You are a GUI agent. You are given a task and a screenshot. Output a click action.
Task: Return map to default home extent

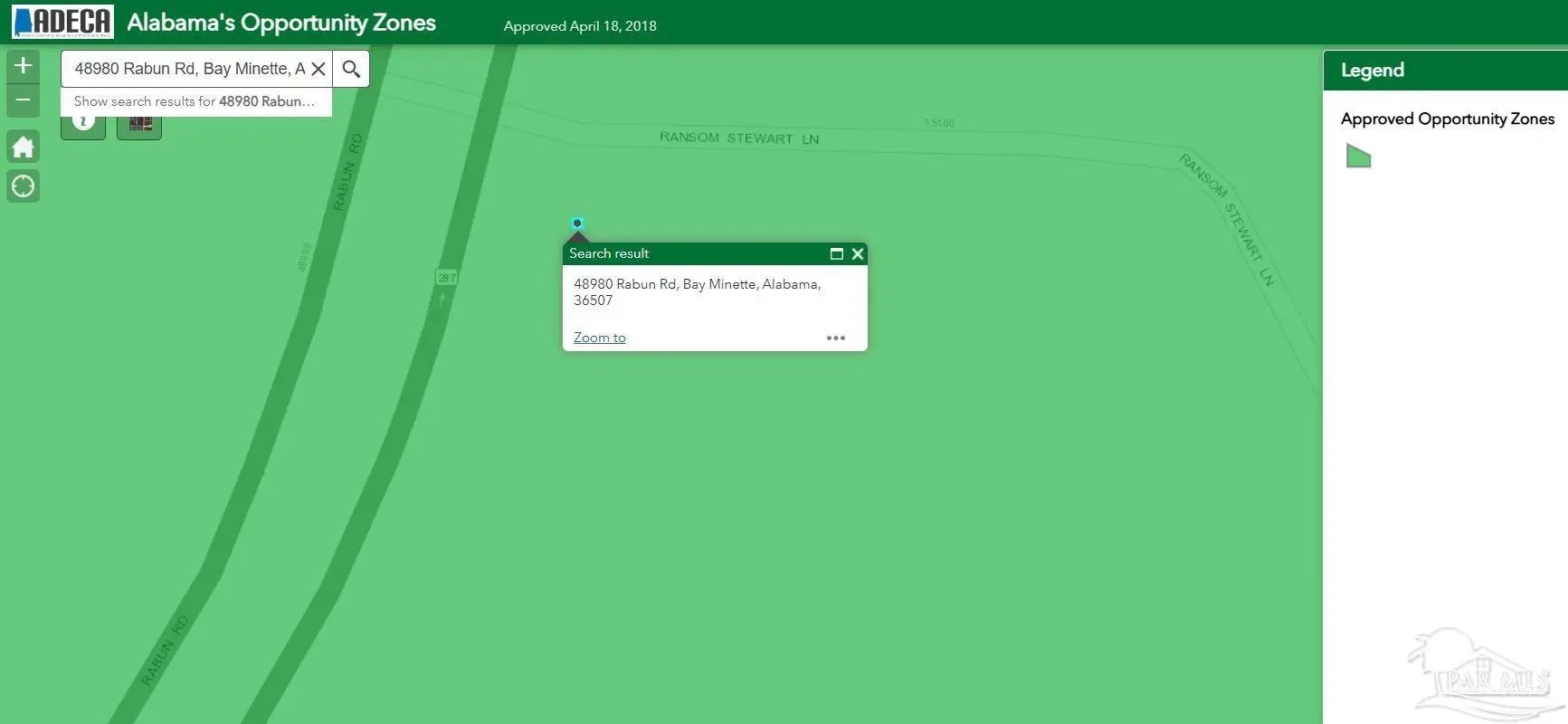[23, 147]
